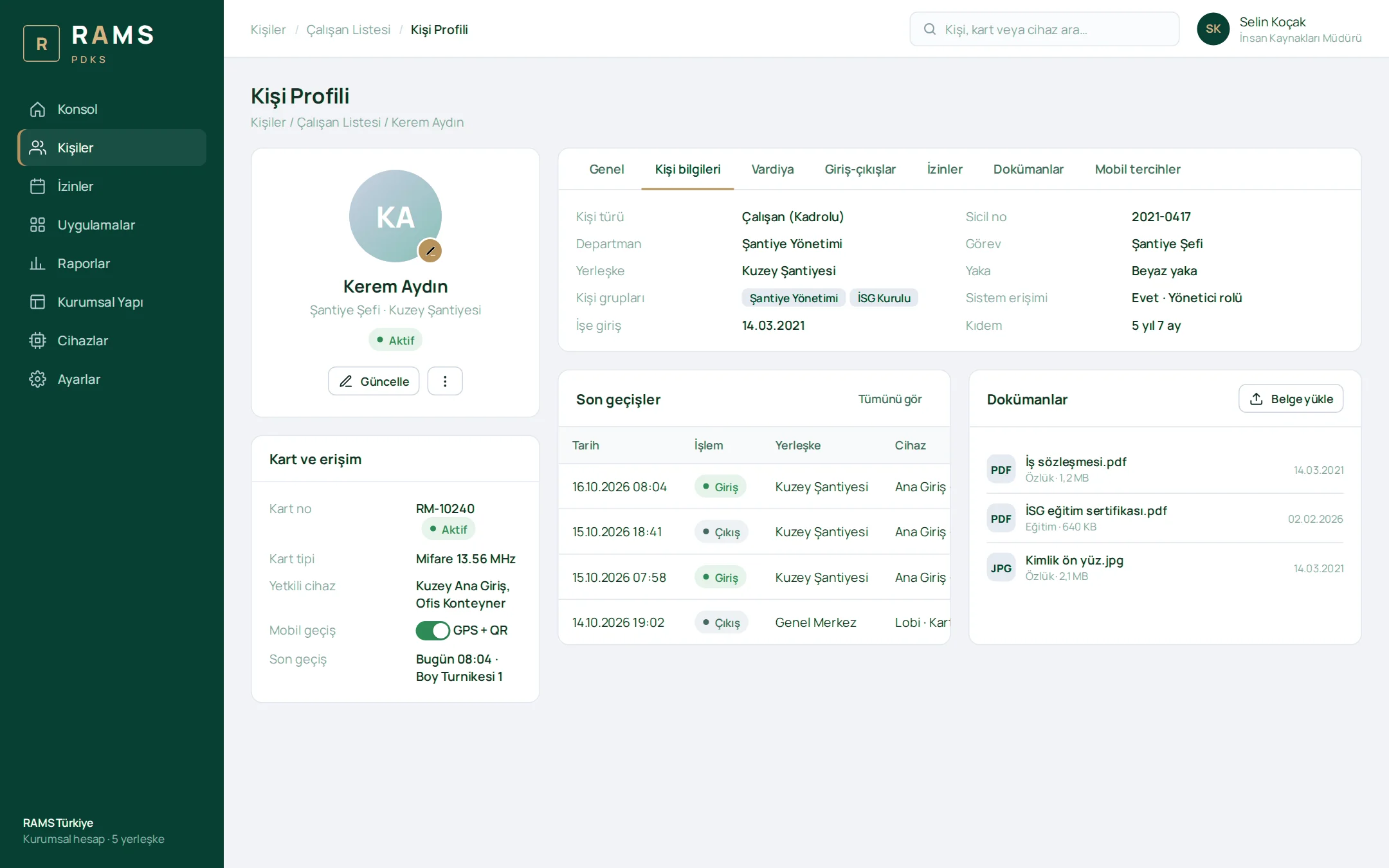Click the PDF icon of İş sözleşmesi
Viewport: 1389px width, 868px height.
click(1001, 470)
